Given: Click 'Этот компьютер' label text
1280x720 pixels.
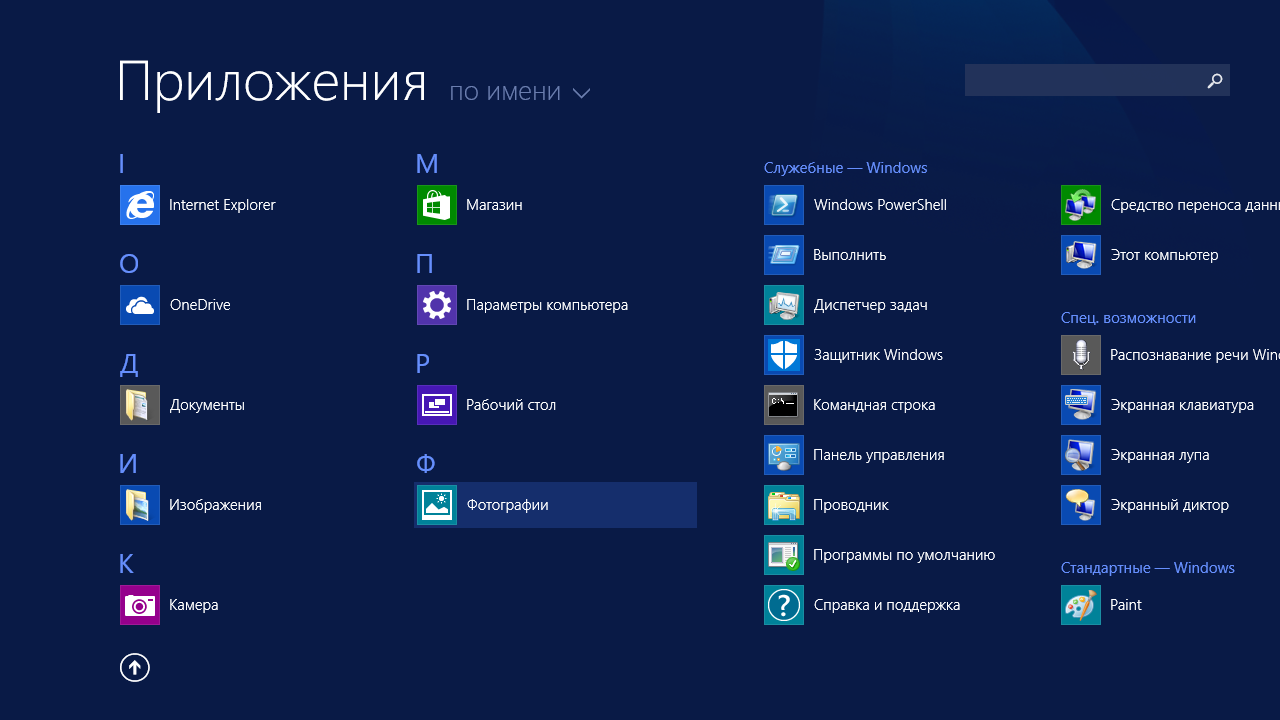Looking at the screenshot, I should pyautogui.click(x=1164, y=255).
